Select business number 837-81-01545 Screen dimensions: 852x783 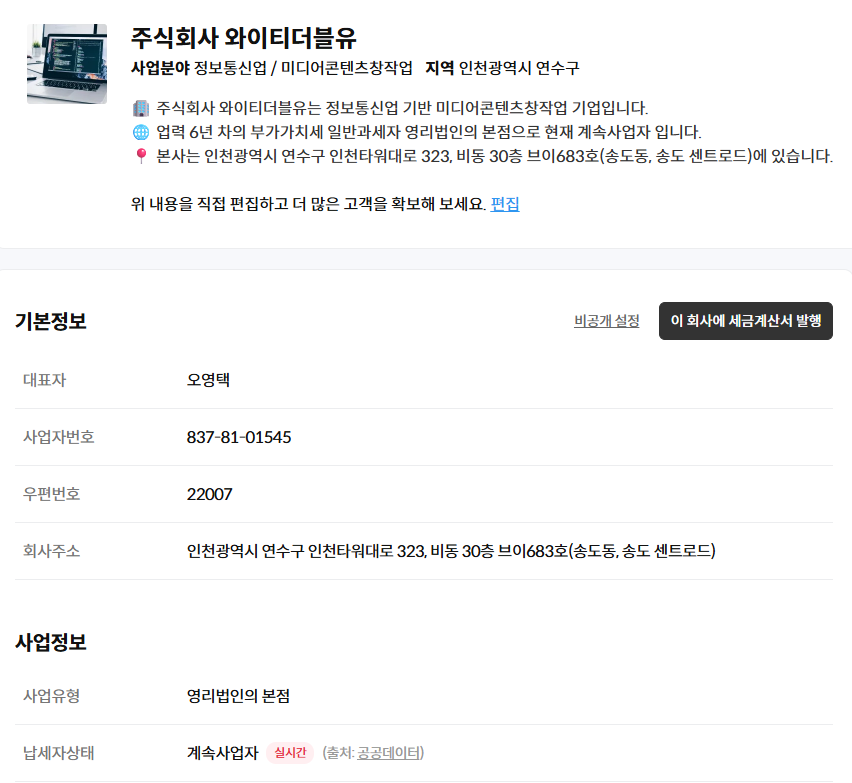tap(239, 437)
